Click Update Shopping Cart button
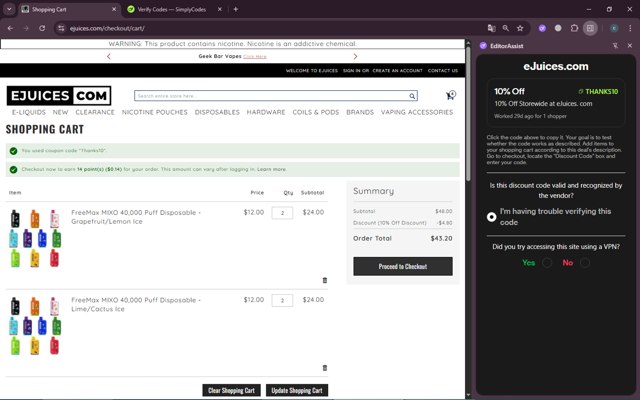Screen dimensions: 640x400 (x=297, y=390)
